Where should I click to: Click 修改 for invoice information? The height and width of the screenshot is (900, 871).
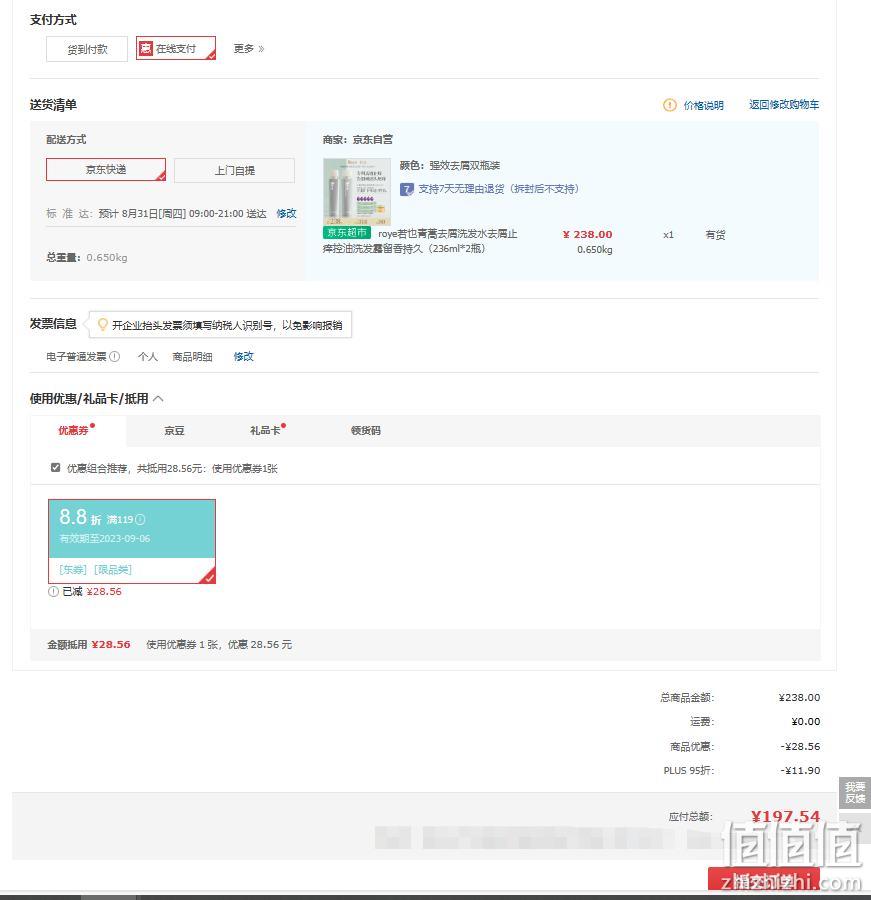pos(243,356)
